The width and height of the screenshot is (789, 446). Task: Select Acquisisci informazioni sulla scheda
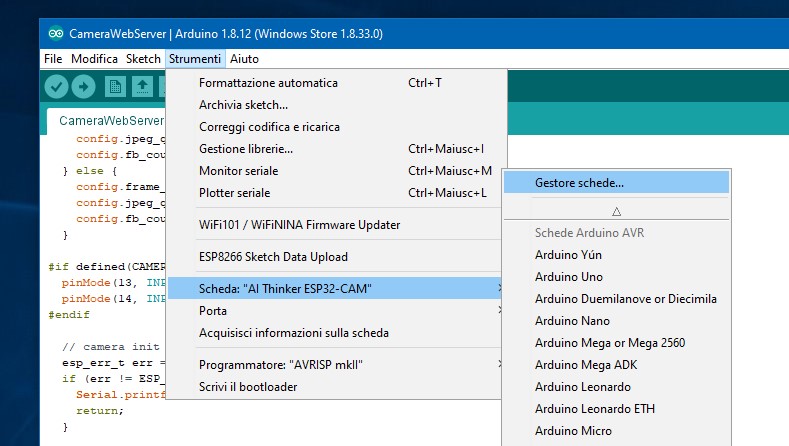(334, 333)
